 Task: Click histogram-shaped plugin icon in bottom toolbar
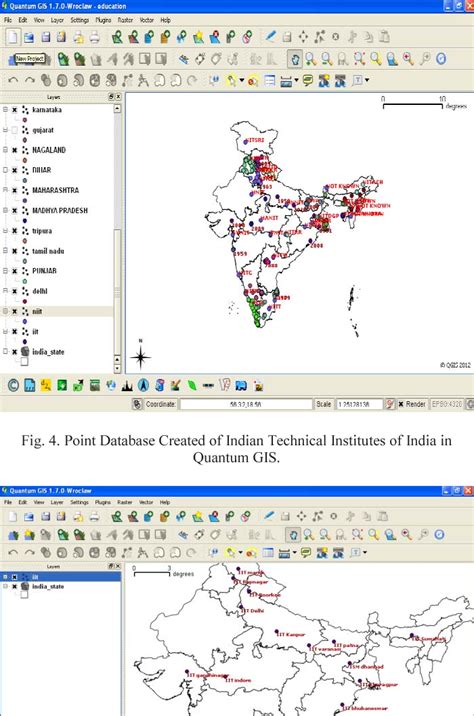tap(127, 386)
